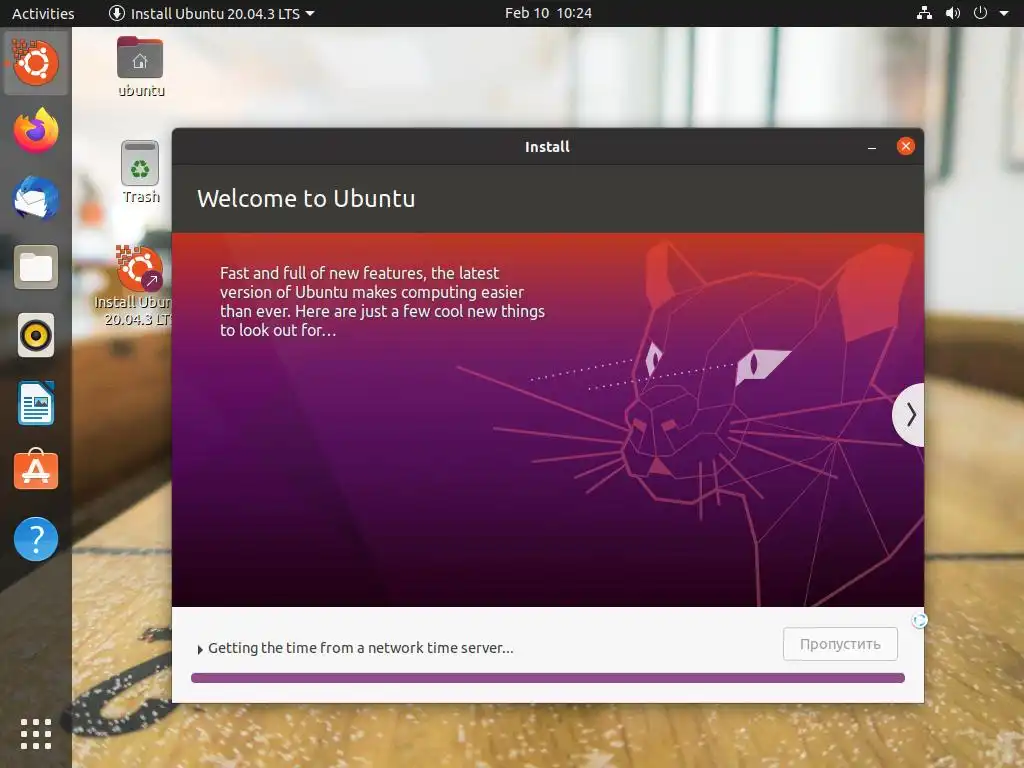Open the Ubuntu installer icon in the dock
The height and width of the screenshot is (768, 1024).
coord(36,63)
